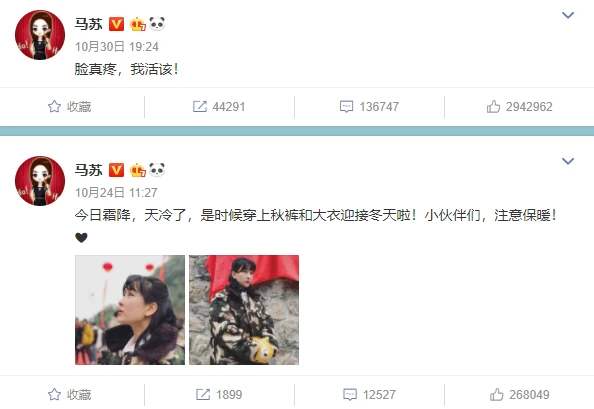The height and width of the screenshot is (409, 594).
Task: Click repost icon showing 1899
Action: click(x=203, y=394)
